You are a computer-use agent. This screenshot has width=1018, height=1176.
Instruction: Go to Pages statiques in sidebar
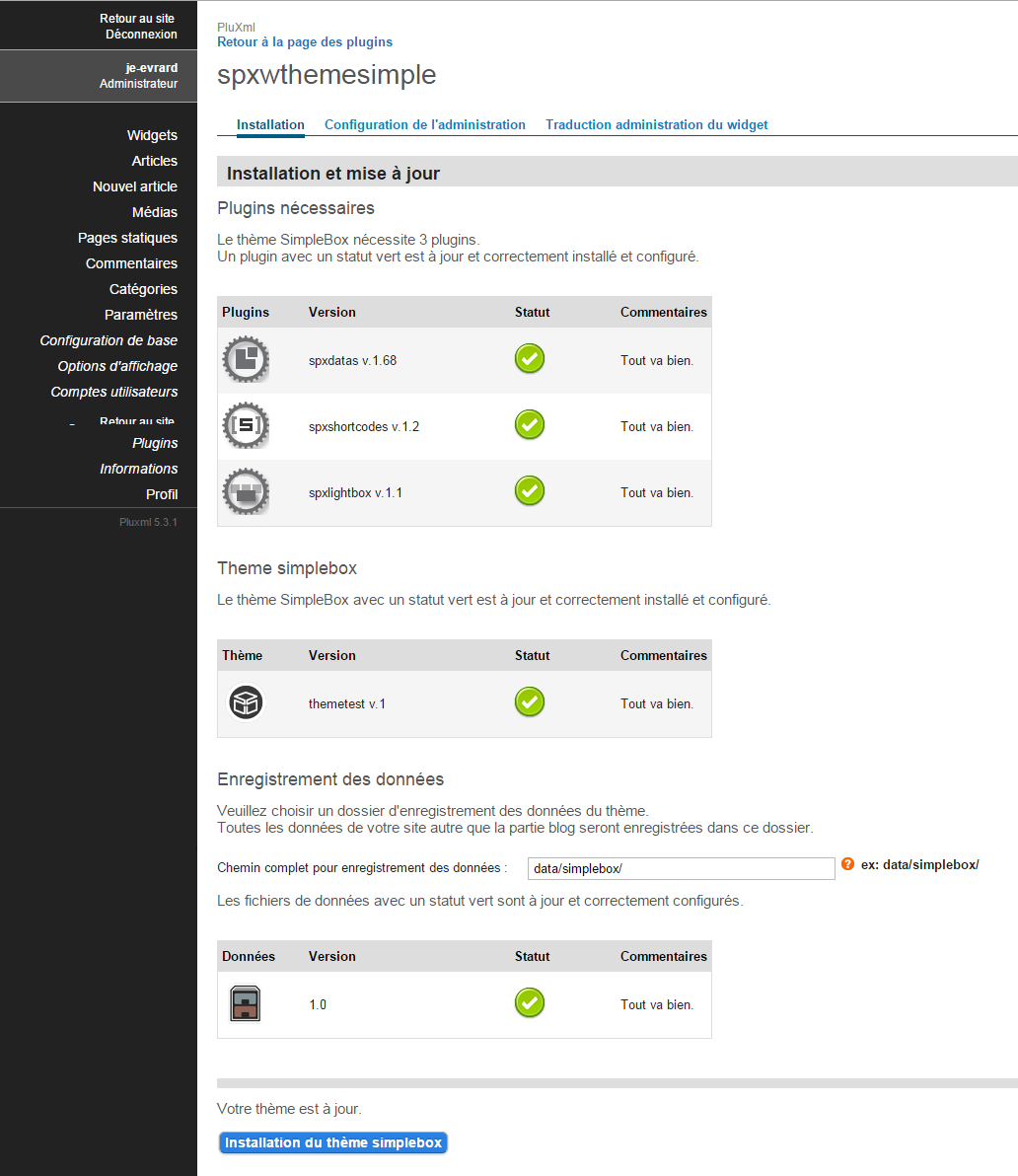(x=127, y=238)
